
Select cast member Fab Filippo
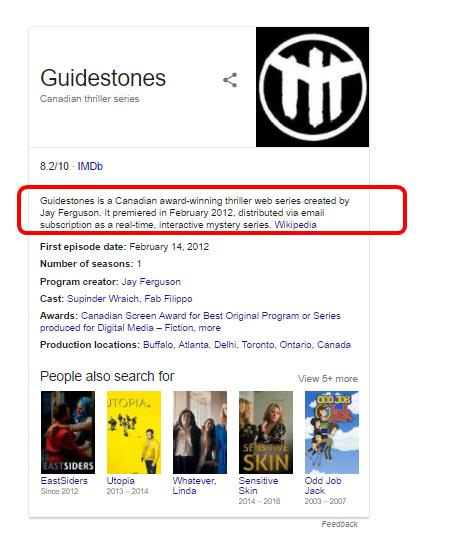click(x=168, y=299)
